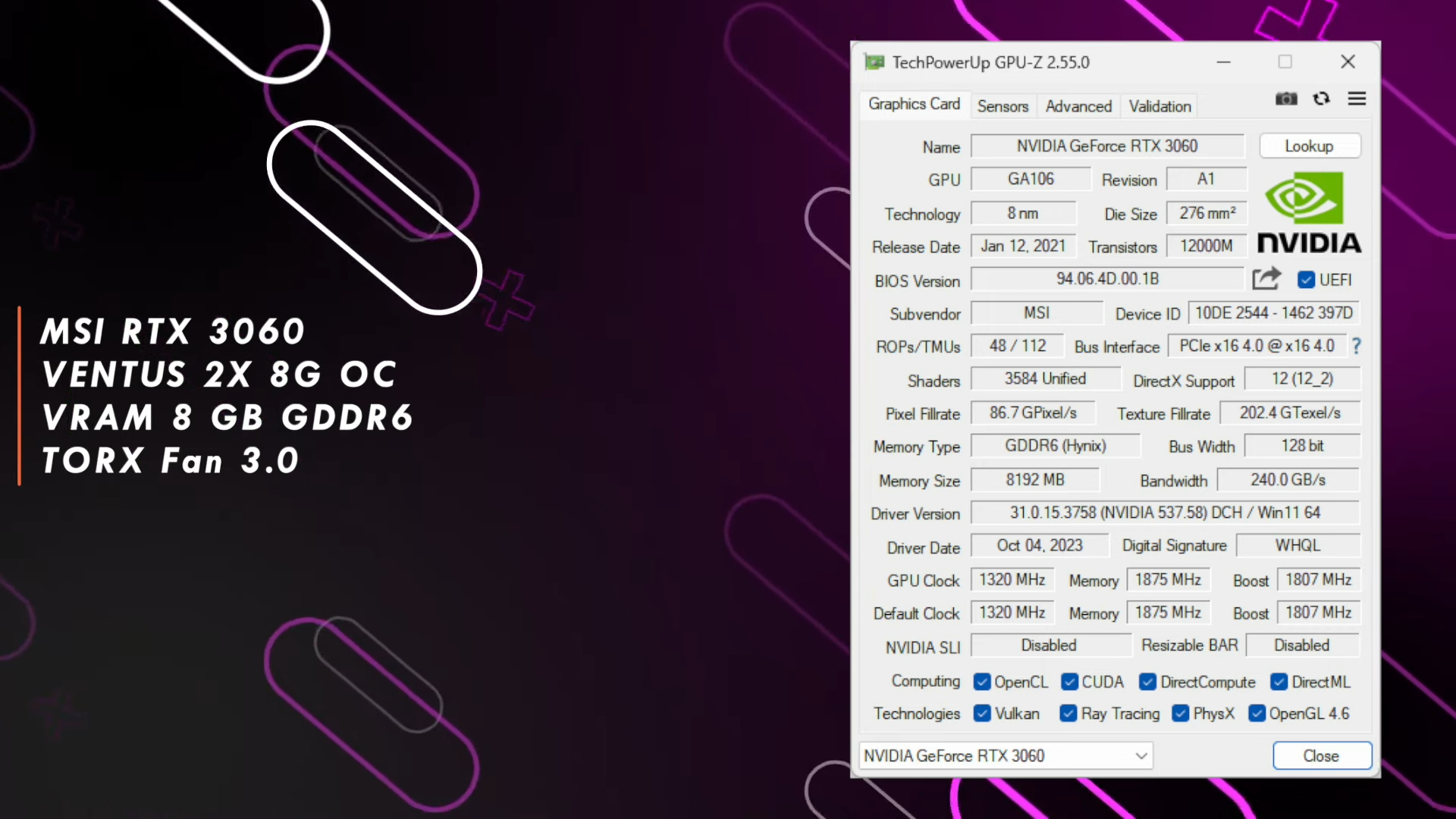
Task: Open the Advanced tab
Action: point(1078,106)
